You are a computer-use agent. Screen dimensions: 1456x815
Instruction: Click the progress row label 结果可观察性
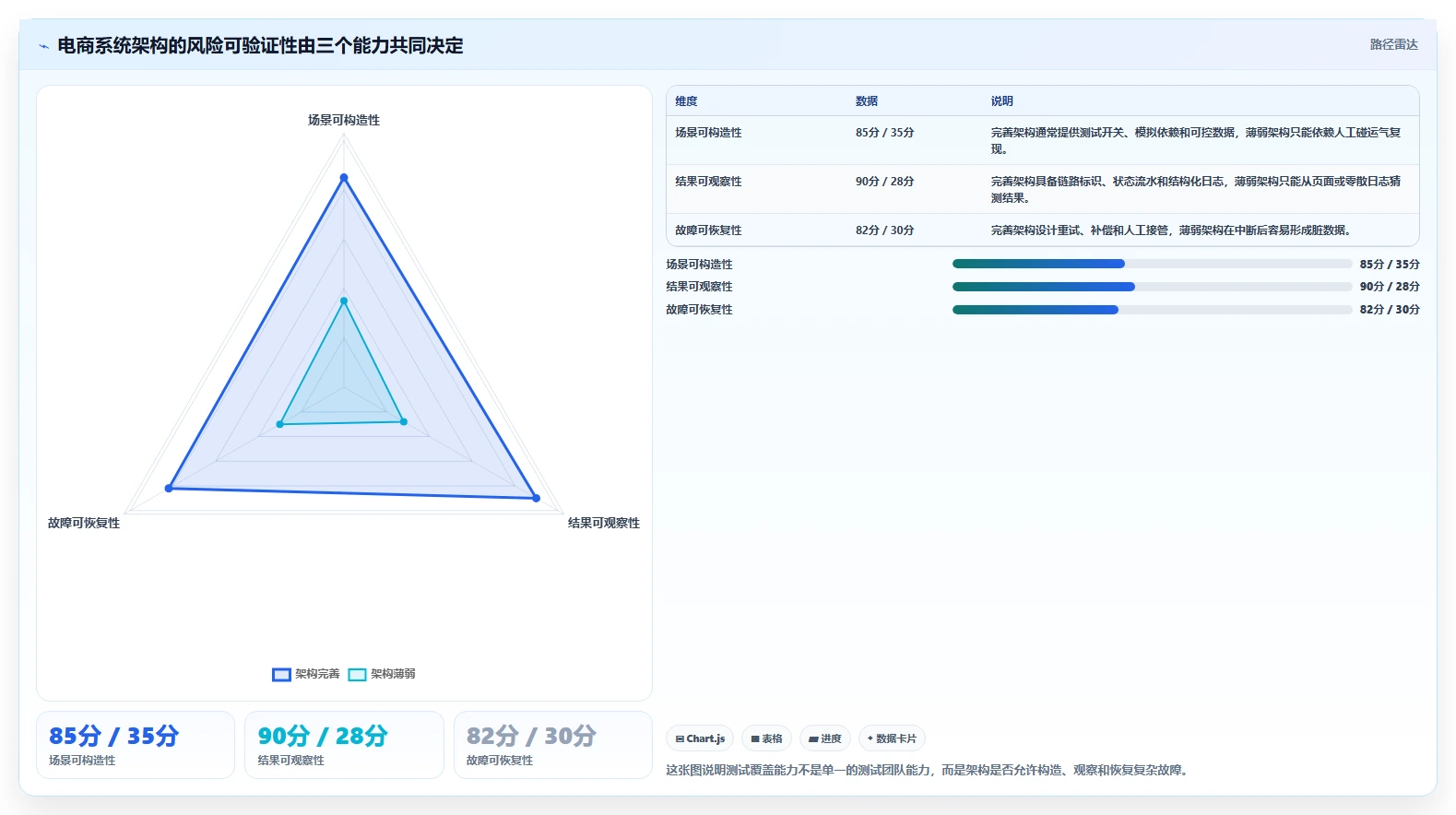[x=700, y=287]
